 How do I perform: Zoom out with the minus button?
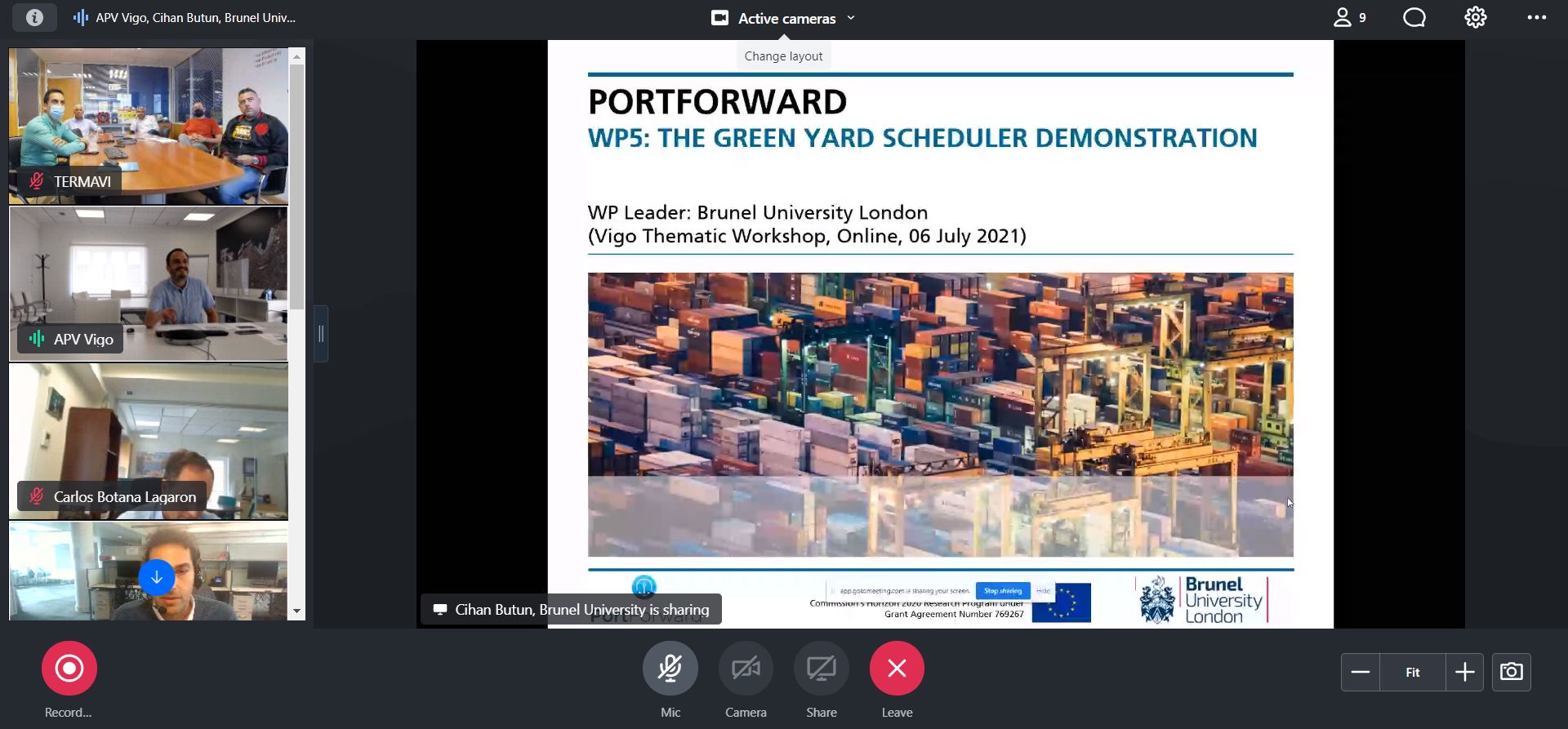click(x=1361, y=672)
